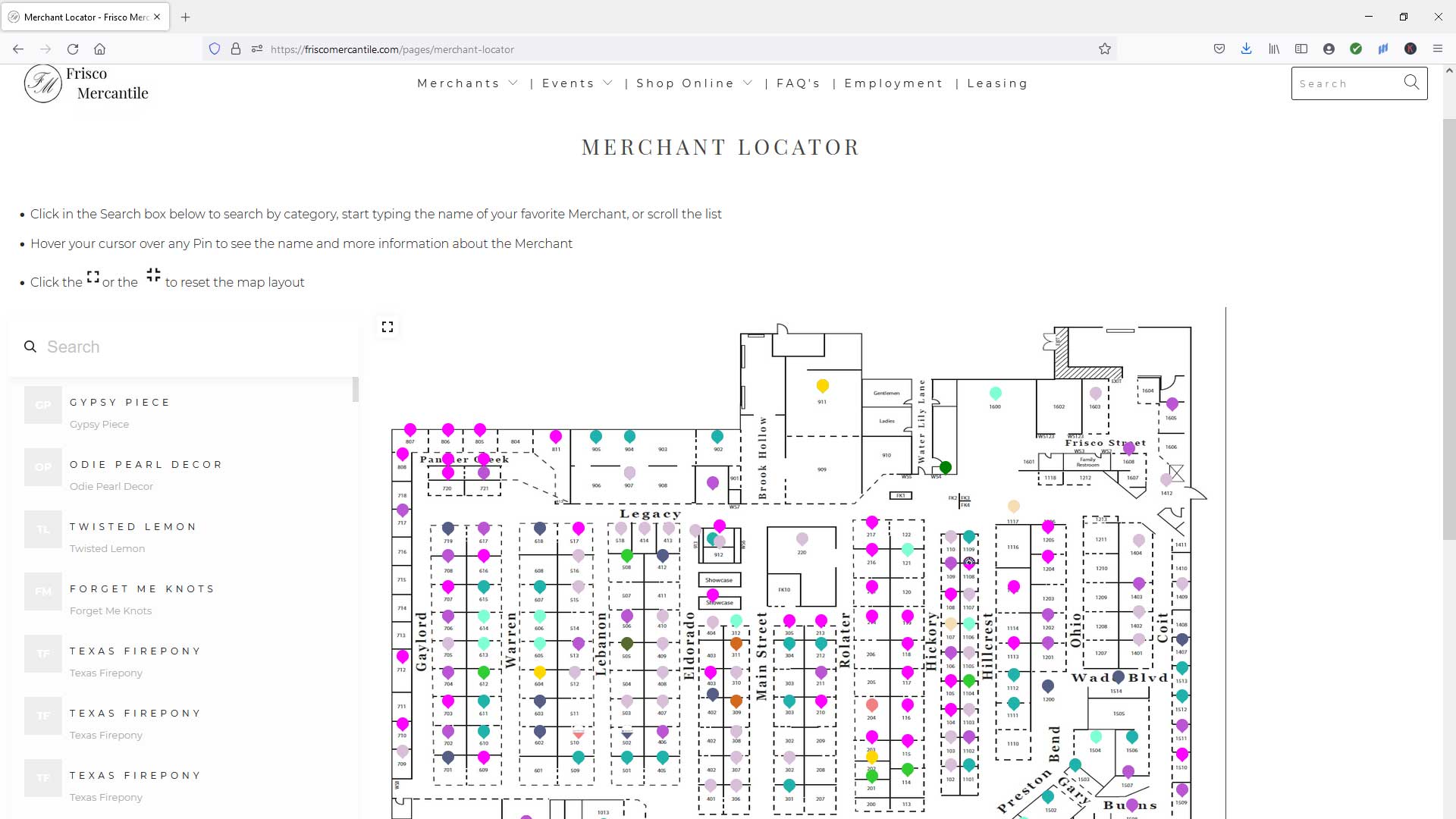1456x819 pixels.
Task: Reload the page
Action: point(73,49)
